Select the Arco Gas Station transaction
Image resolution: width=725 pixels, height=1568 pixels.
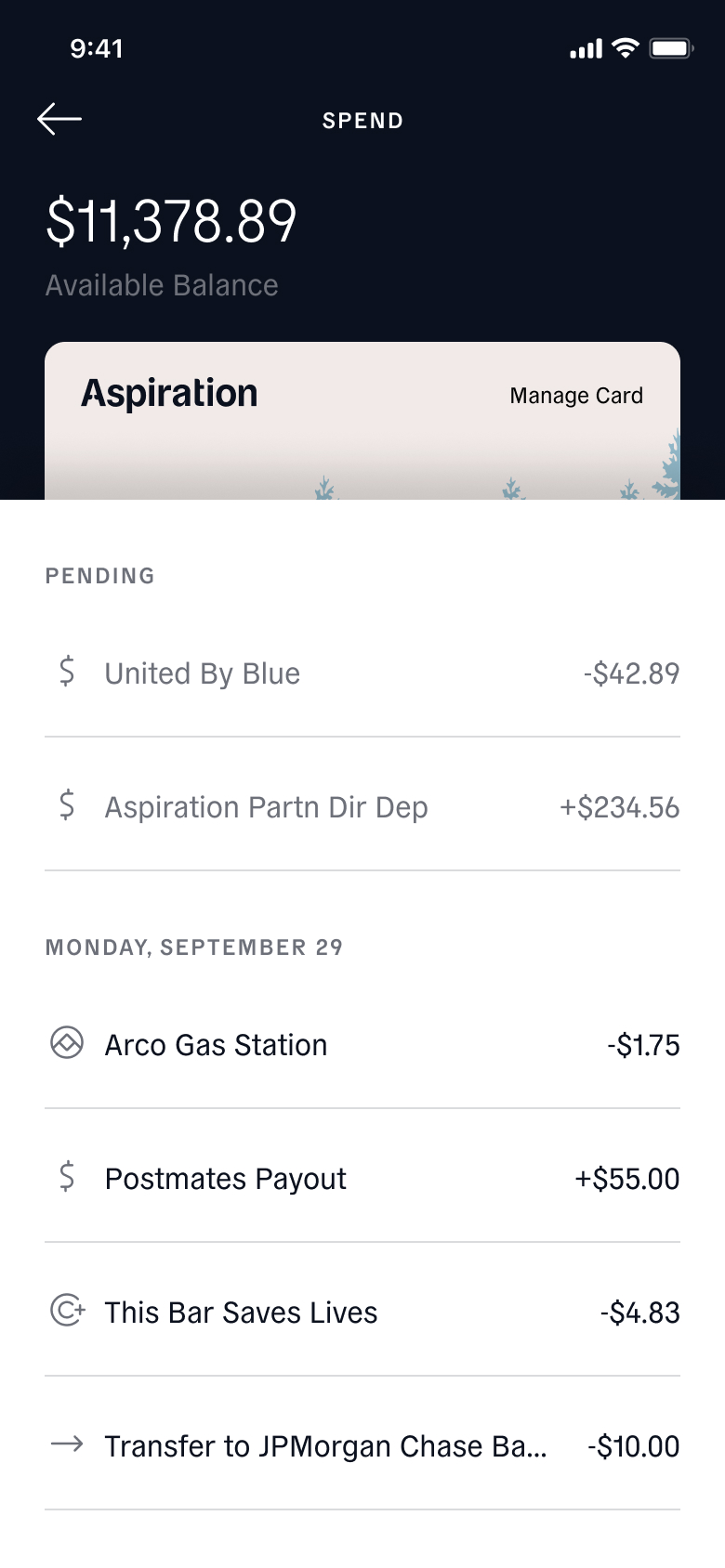coord(362,1043)
